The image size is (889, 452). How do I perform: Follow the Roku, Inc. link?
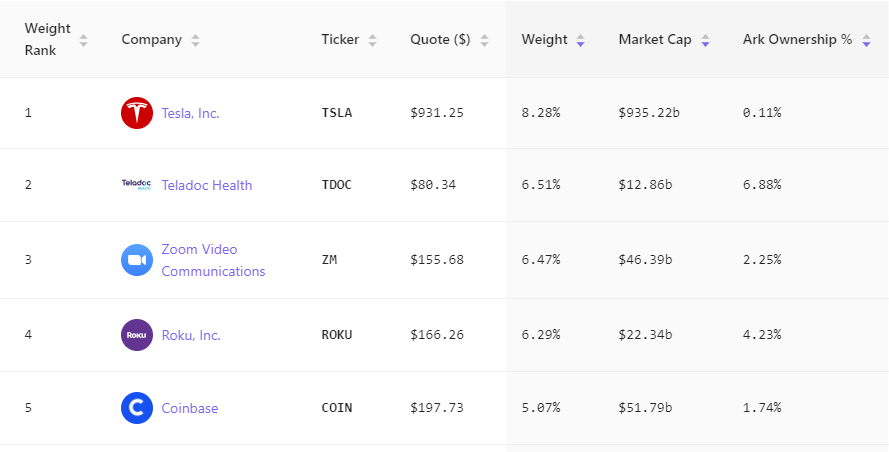pos(190,335)
